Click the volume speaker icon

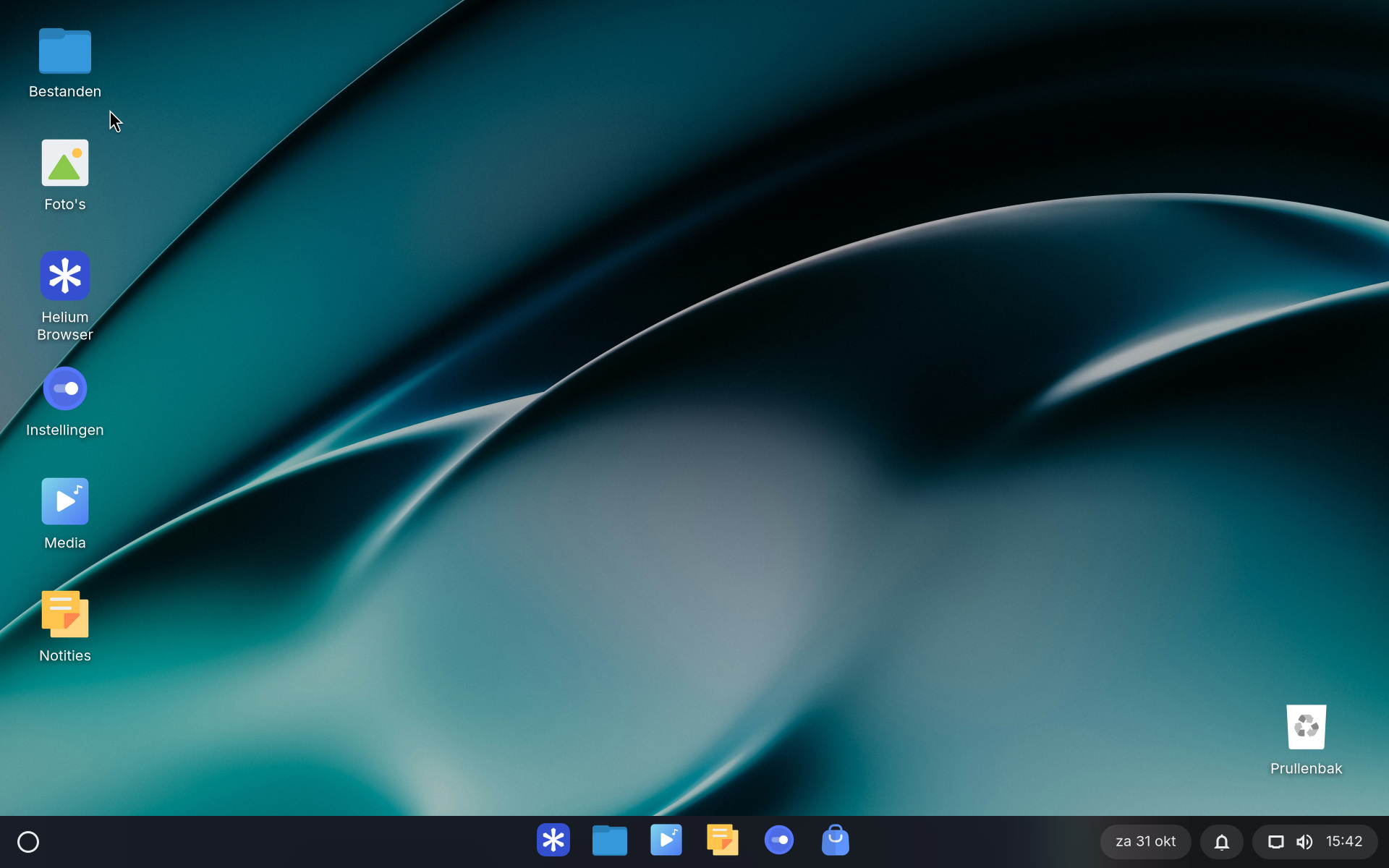click(1304, 842)
